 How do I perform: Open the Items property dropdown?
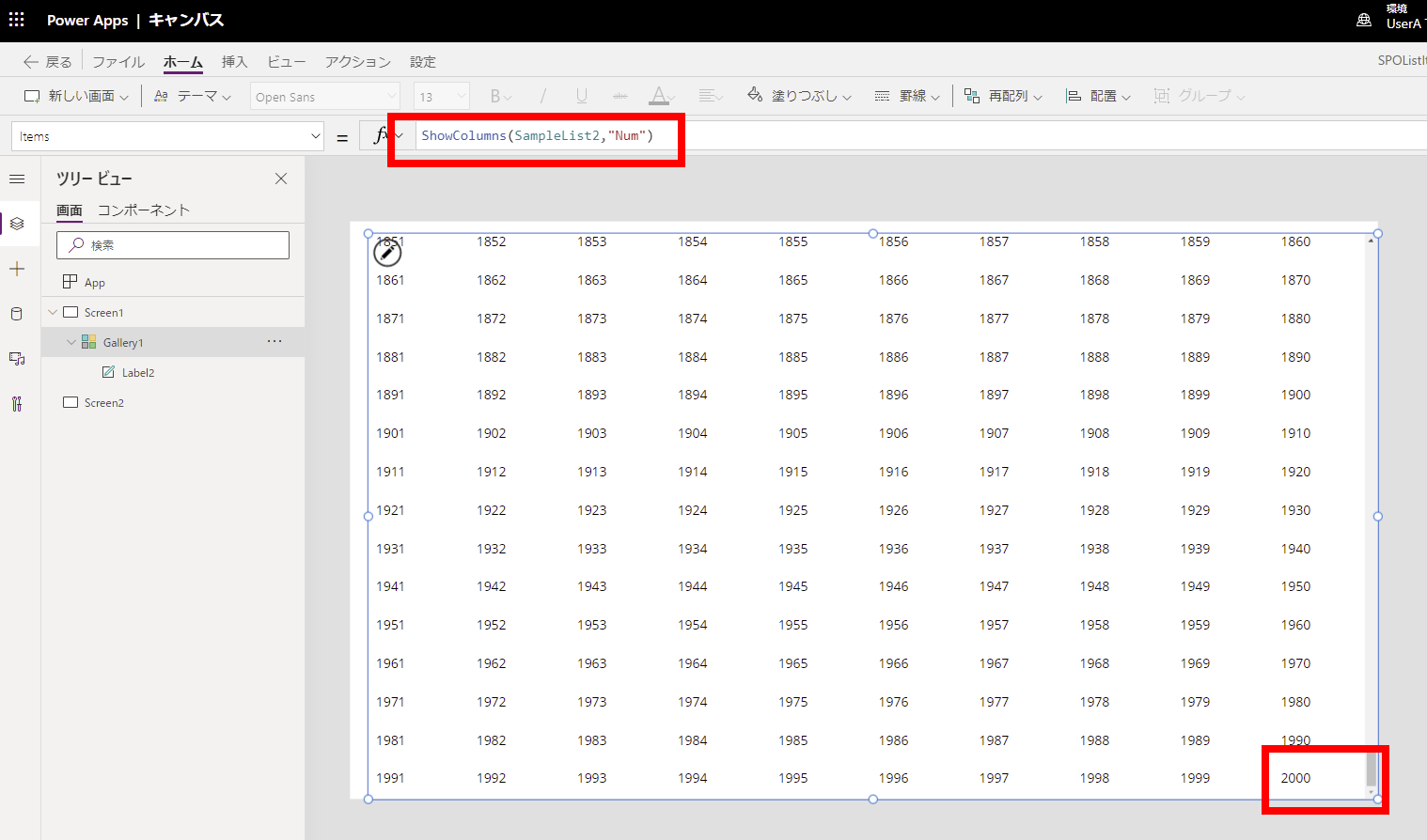(x=167, y=136)
